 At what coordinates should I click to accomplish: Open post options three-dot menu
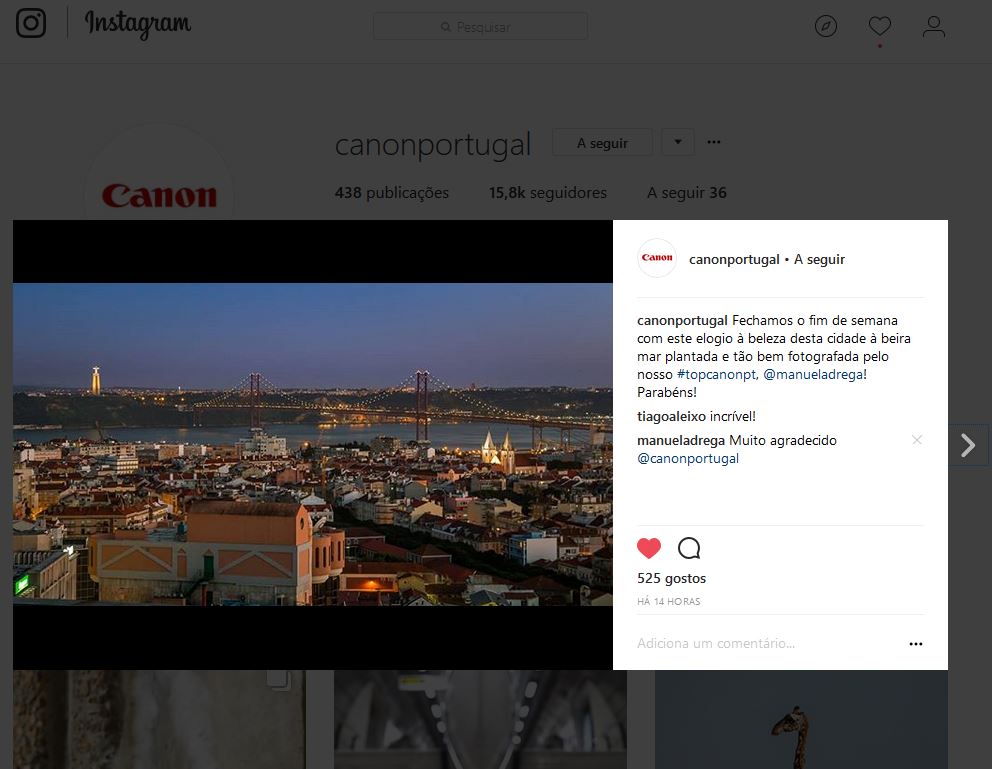(915, 644)
